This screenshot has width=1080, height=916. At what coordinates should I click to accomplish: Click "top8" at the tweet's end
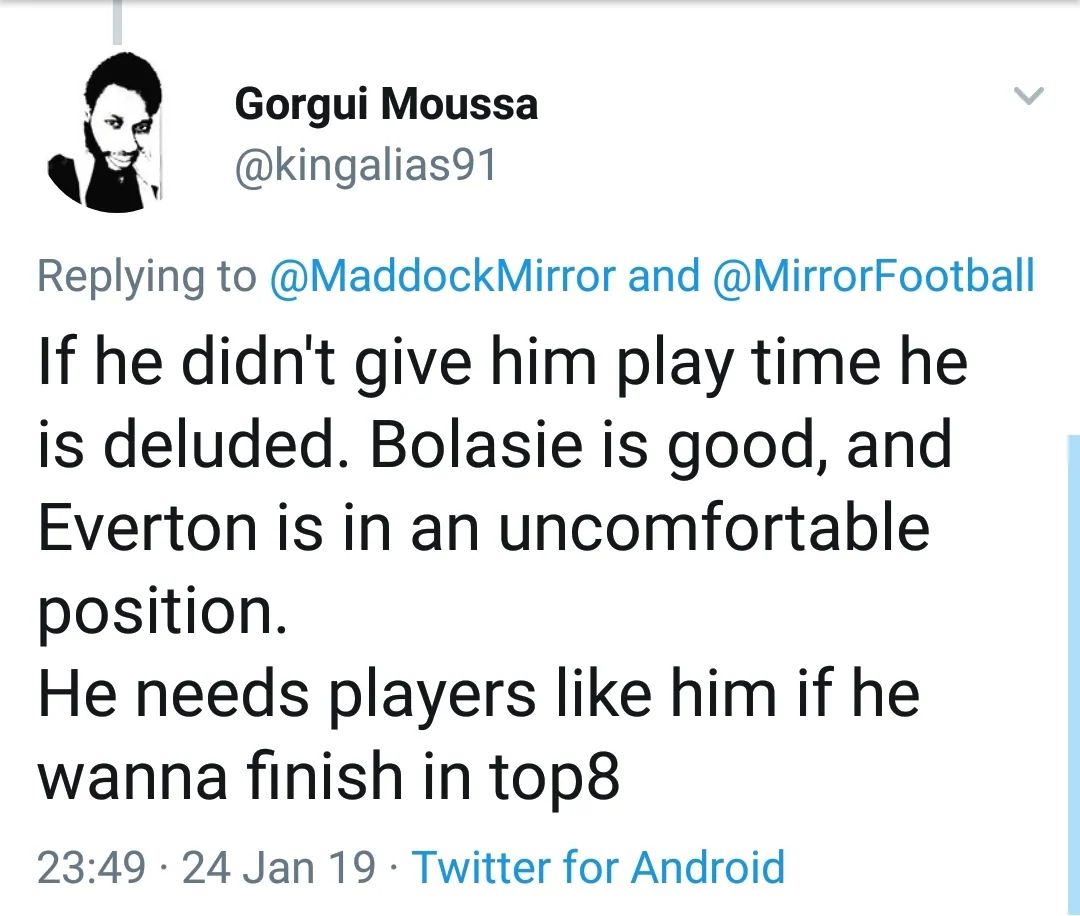tap(554, 778)
